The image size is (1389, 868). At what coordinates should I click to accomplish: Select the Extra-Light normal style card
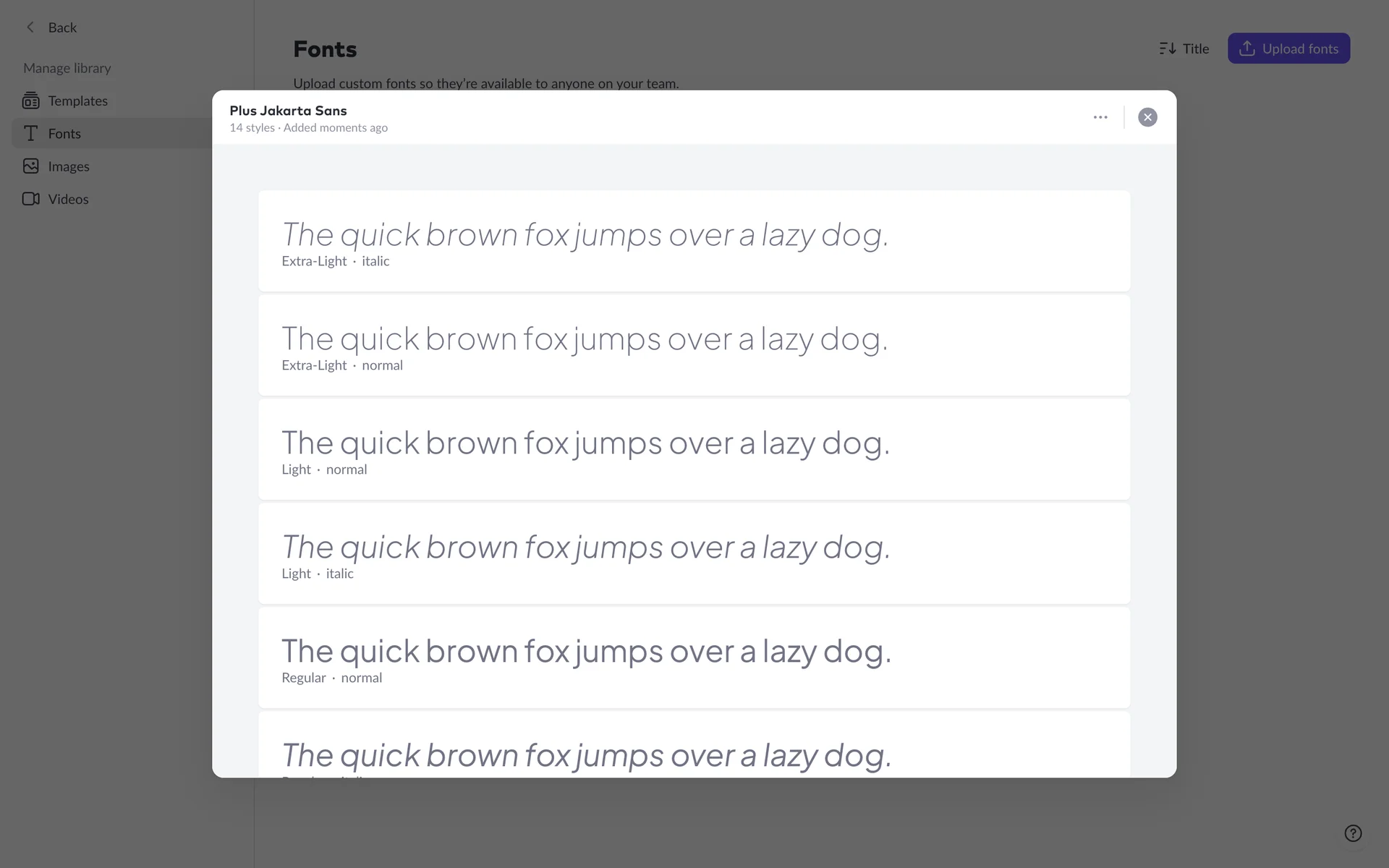[x=694, y=345]
